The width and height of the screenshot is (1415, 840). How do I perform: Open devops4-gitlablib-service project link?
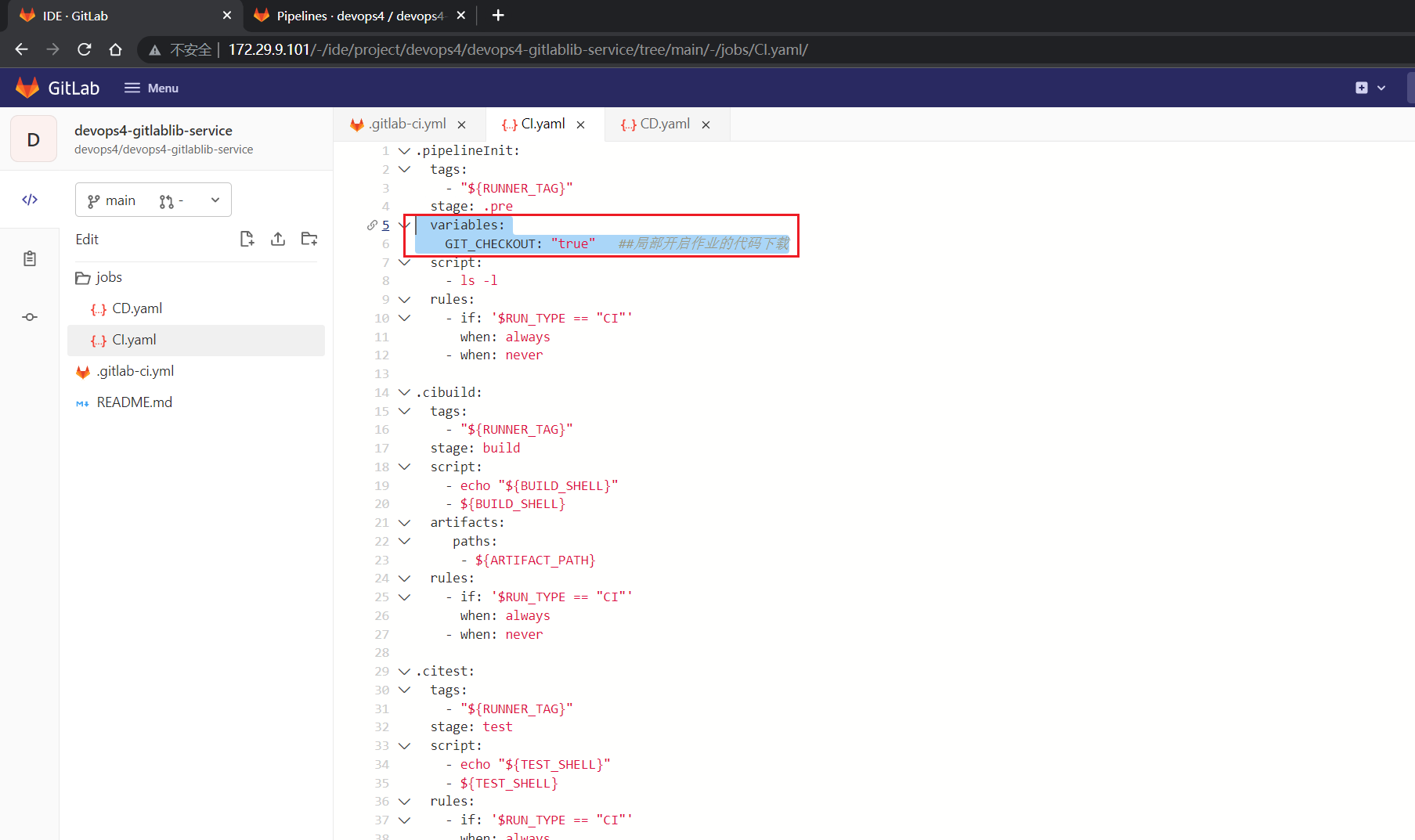[x=153, y=130]
